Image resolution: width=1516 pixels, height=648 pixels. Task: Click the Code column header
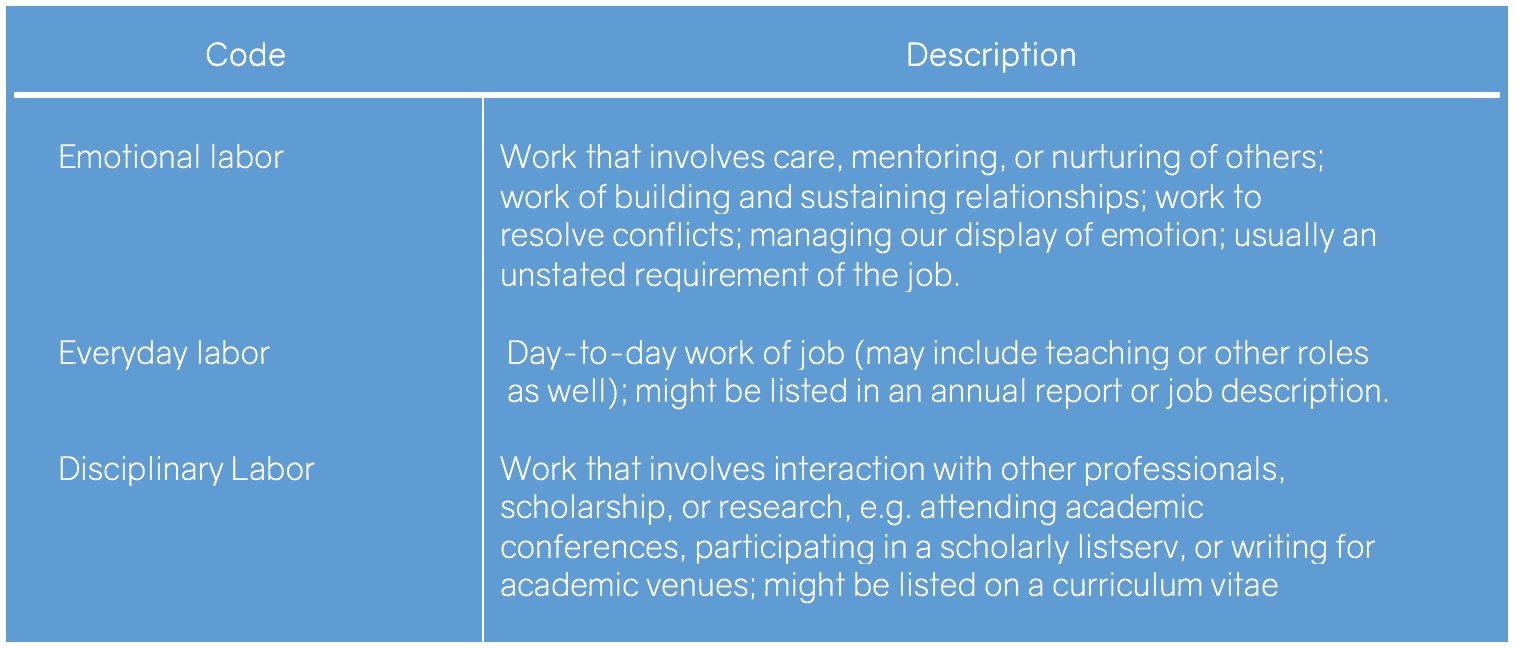[x=245, y=54]
